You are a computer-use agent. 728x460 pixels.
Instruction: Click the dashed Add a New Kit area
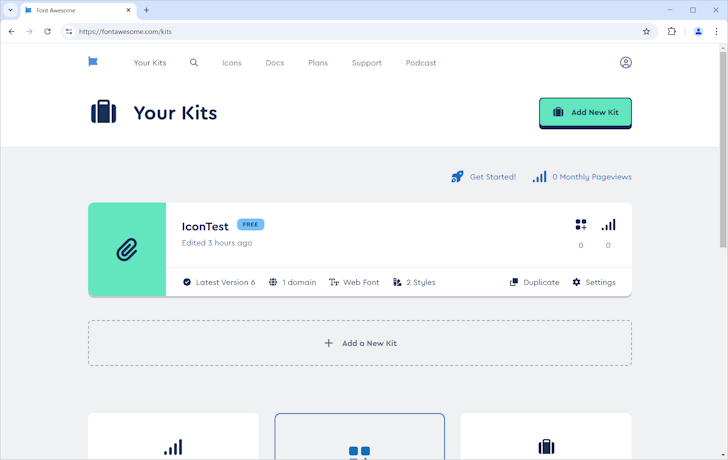point(360,343)
